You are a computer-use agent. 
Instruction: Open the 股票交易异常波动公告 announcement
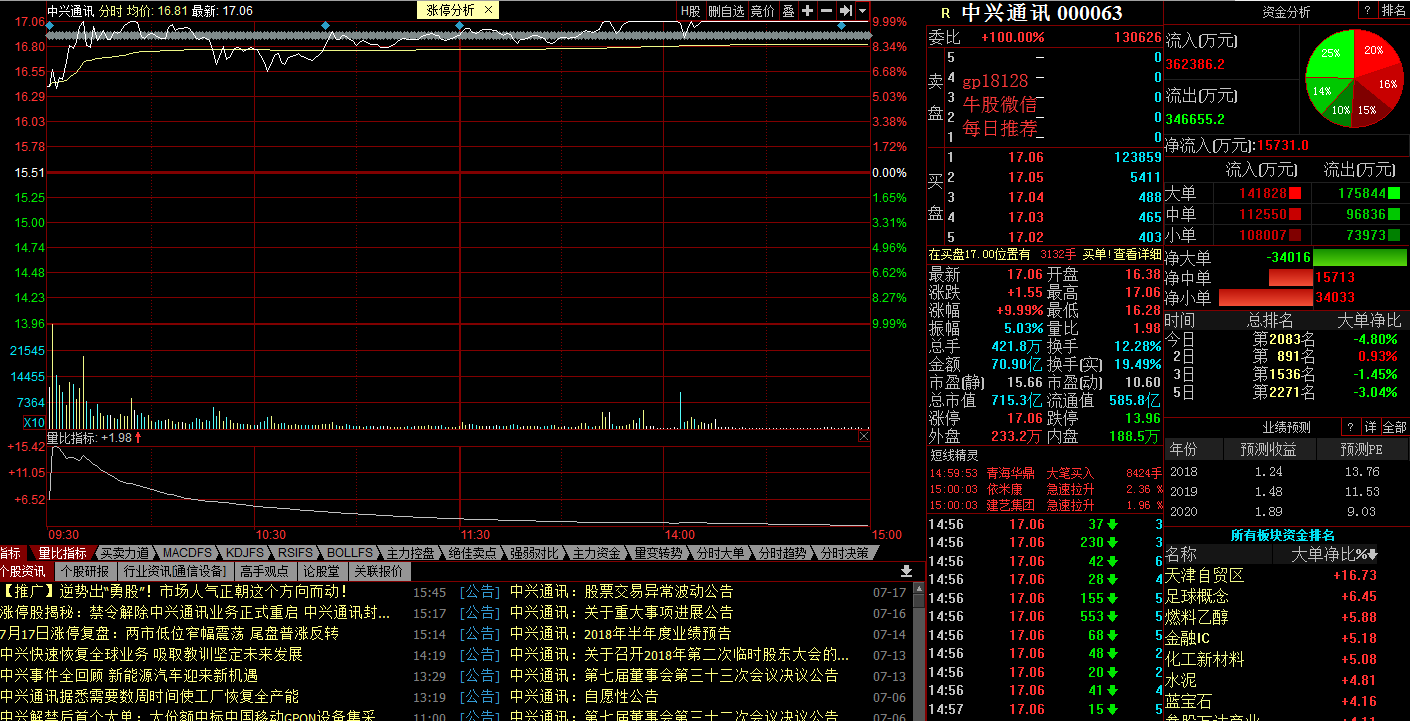621,592
